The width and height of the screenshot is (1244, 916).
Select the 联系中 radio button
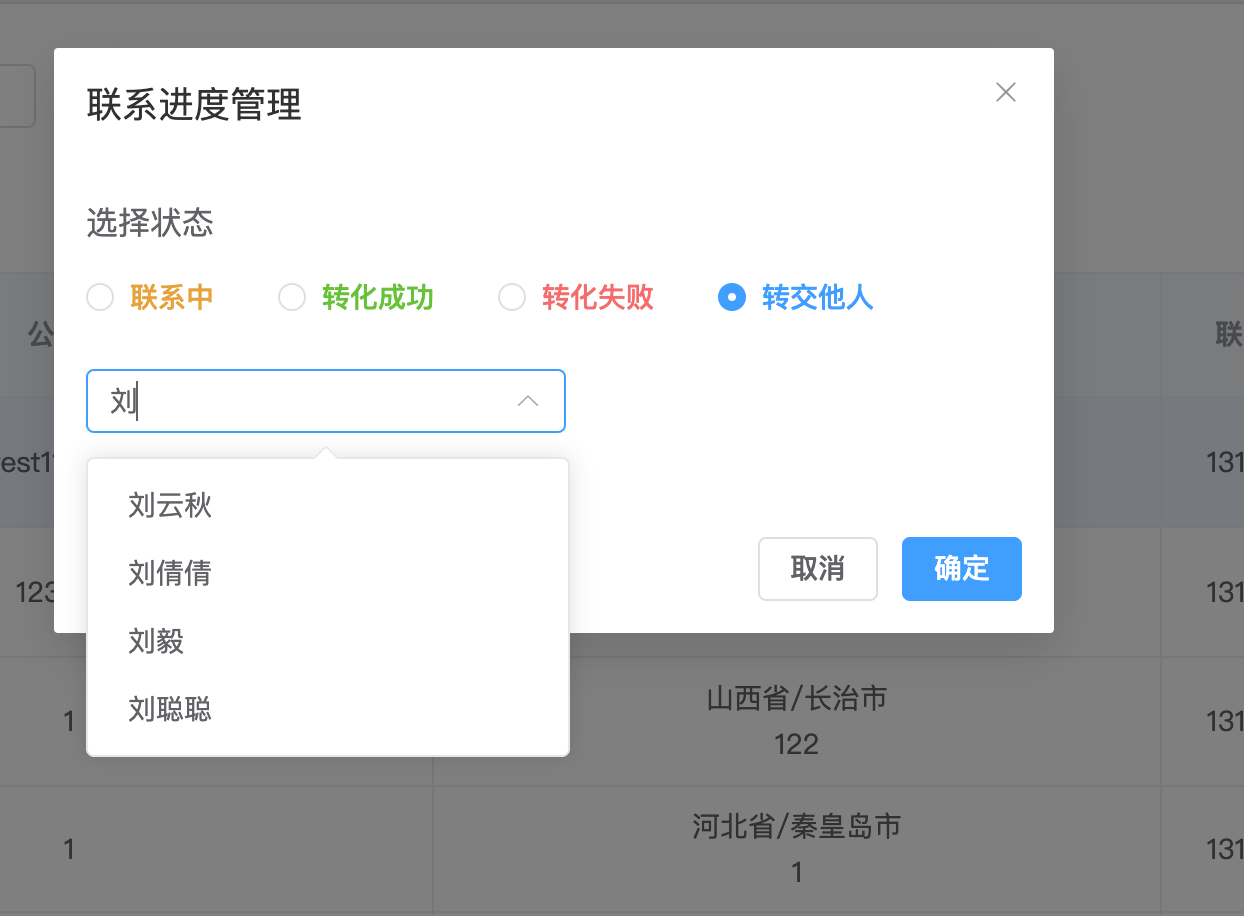100,298
